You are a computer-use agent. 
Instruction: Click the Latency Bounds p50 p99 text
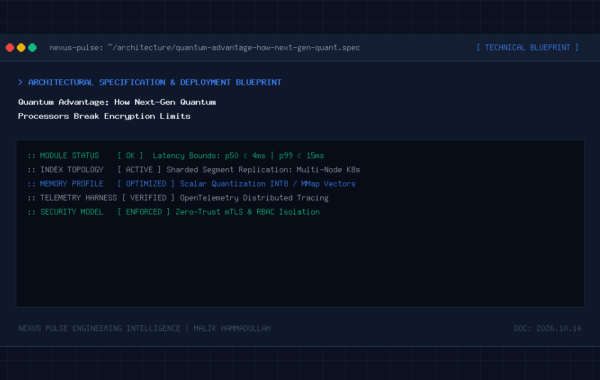(238, 156)
